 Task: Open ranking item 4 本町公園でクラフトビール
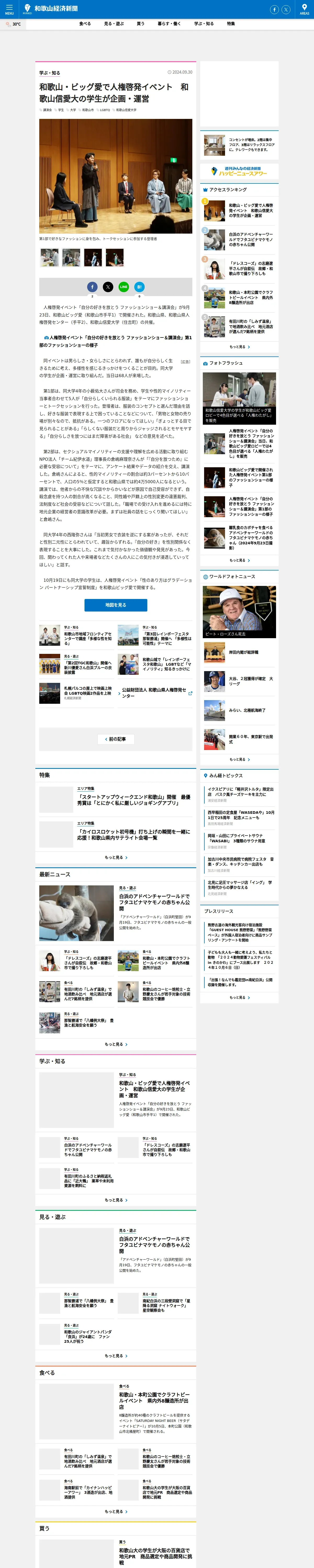[x=239, y=298]
